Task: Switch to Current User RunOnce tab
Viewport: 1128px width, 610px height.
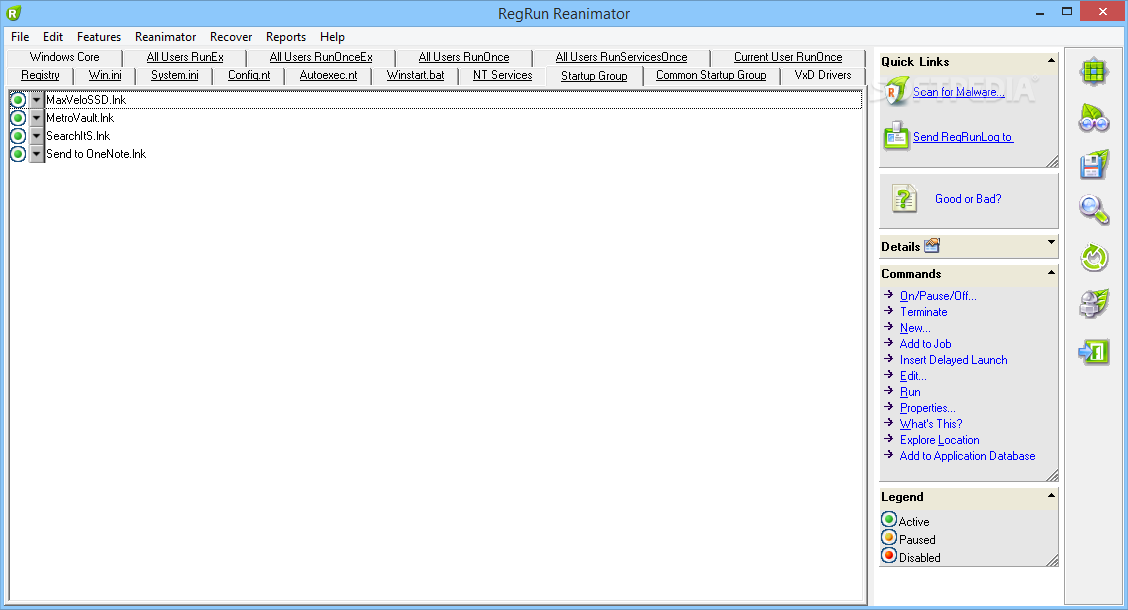Action: click(788, 57)
